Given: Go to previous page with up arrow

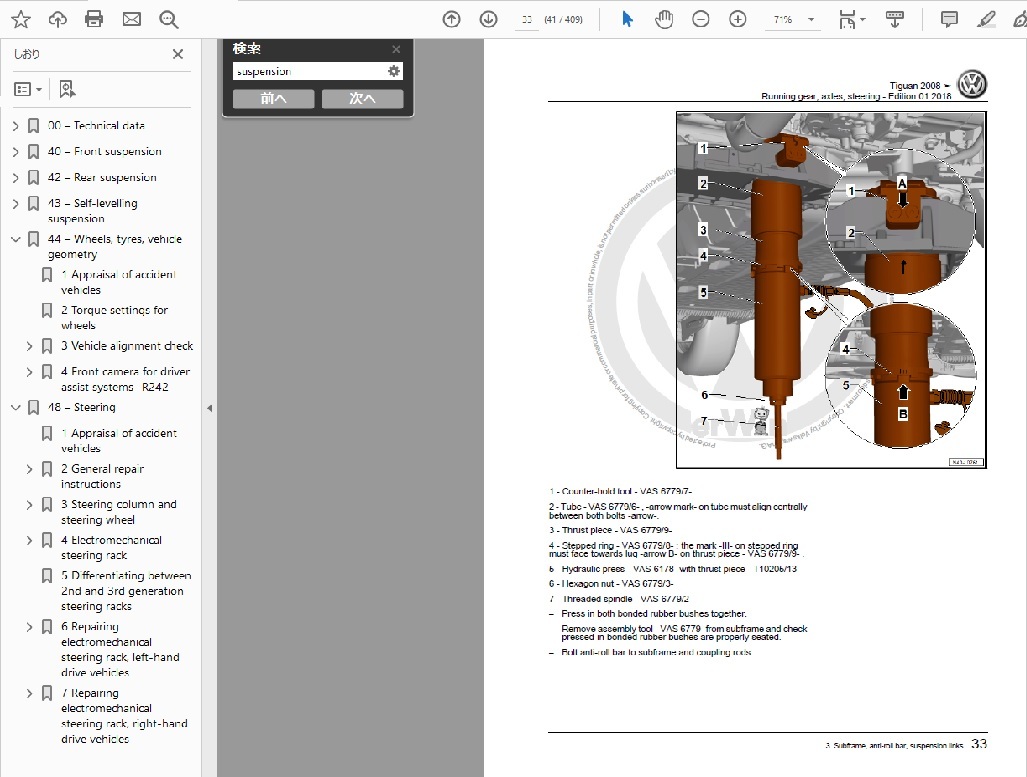Looking at the screenshot, I should (451, 20).
